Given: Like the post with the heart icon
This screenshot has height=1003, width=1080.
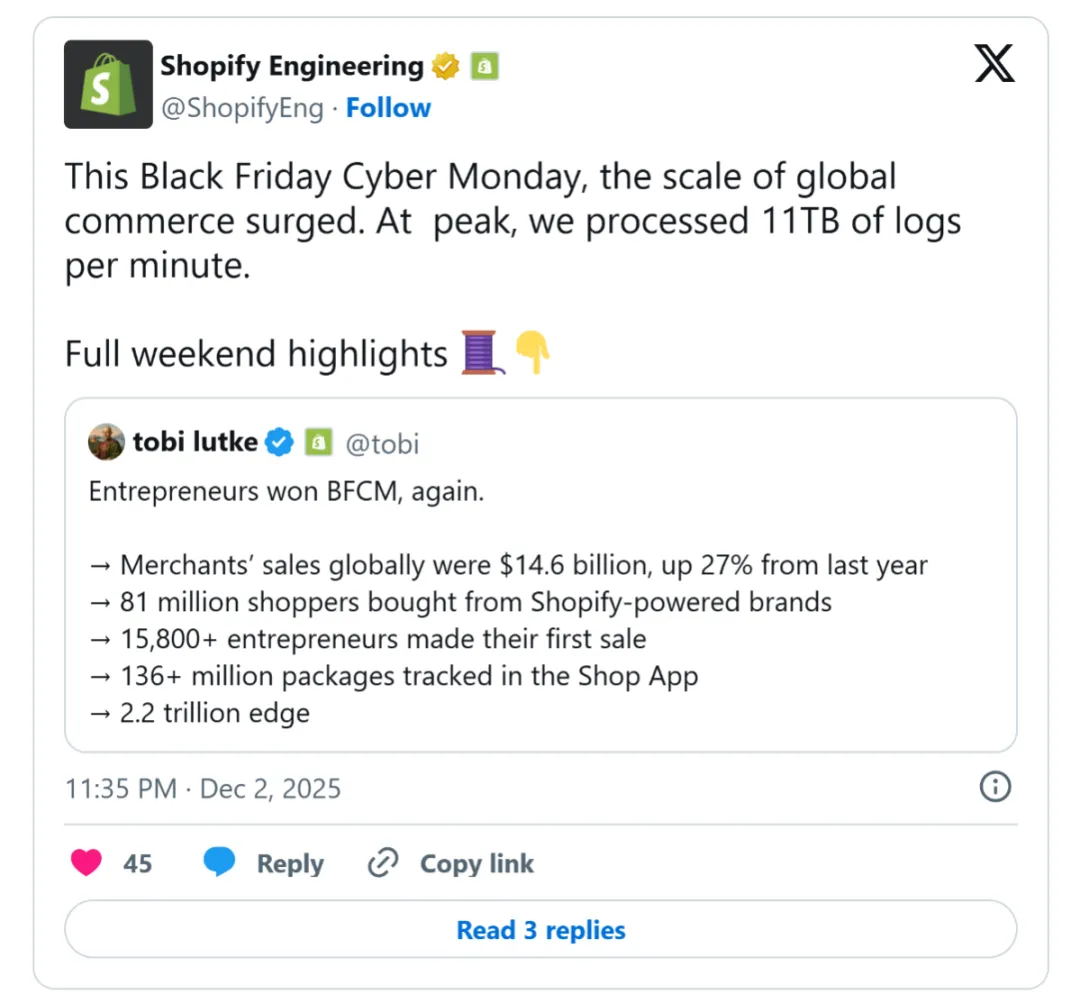Looking at the screenshot, I should [87, 863].
